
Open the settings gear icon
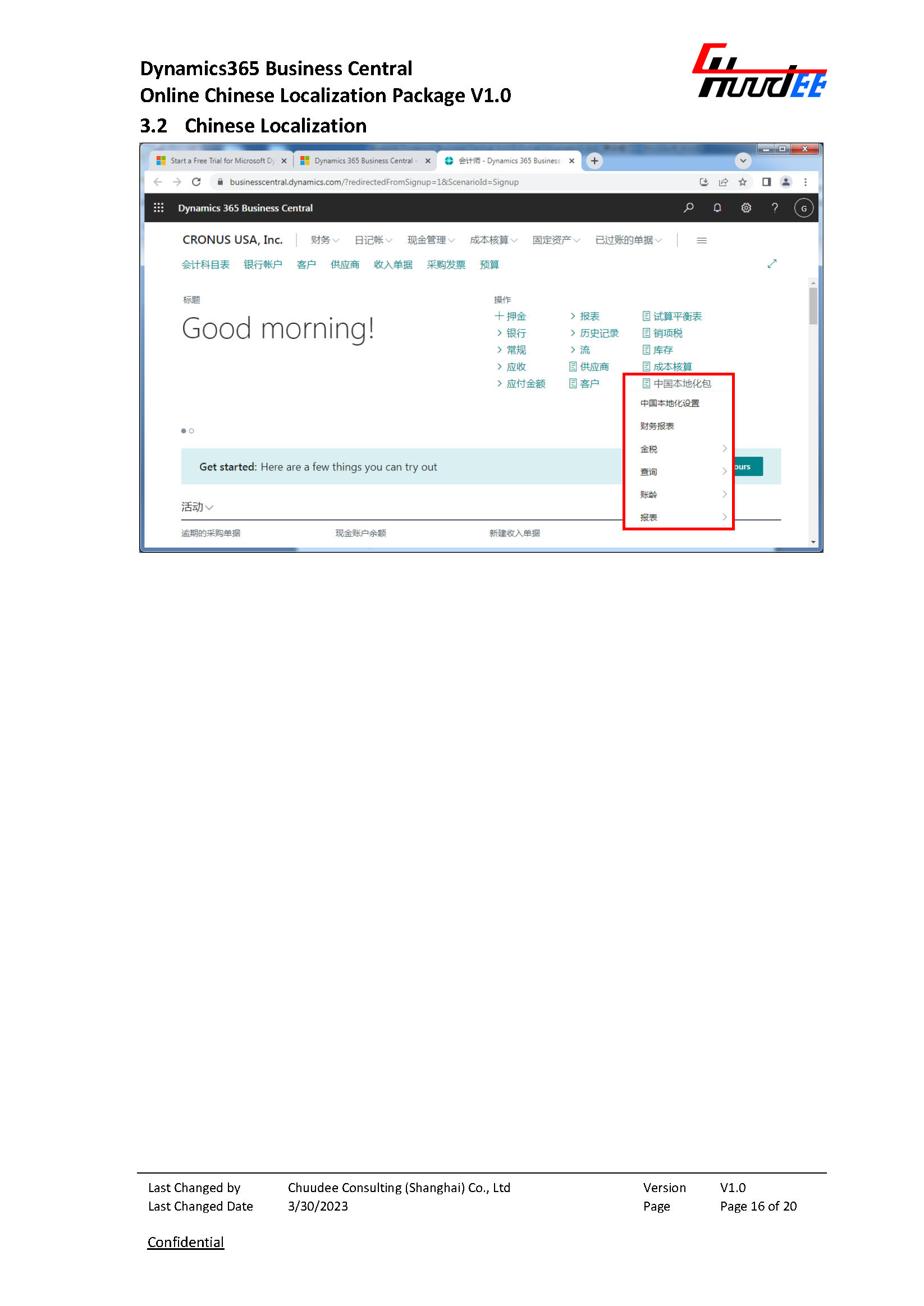pos(746,208)
